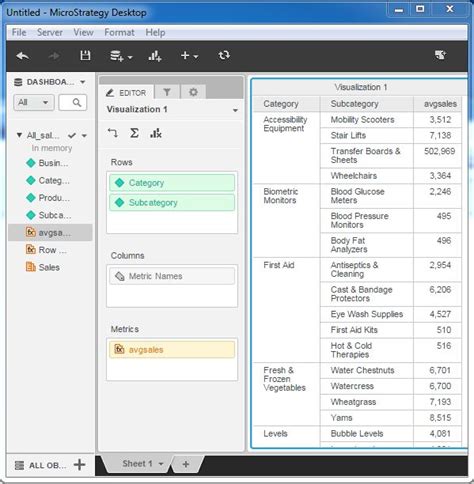Add a new sheet with plus tab
474x484 pixels.
pos(186,464)
